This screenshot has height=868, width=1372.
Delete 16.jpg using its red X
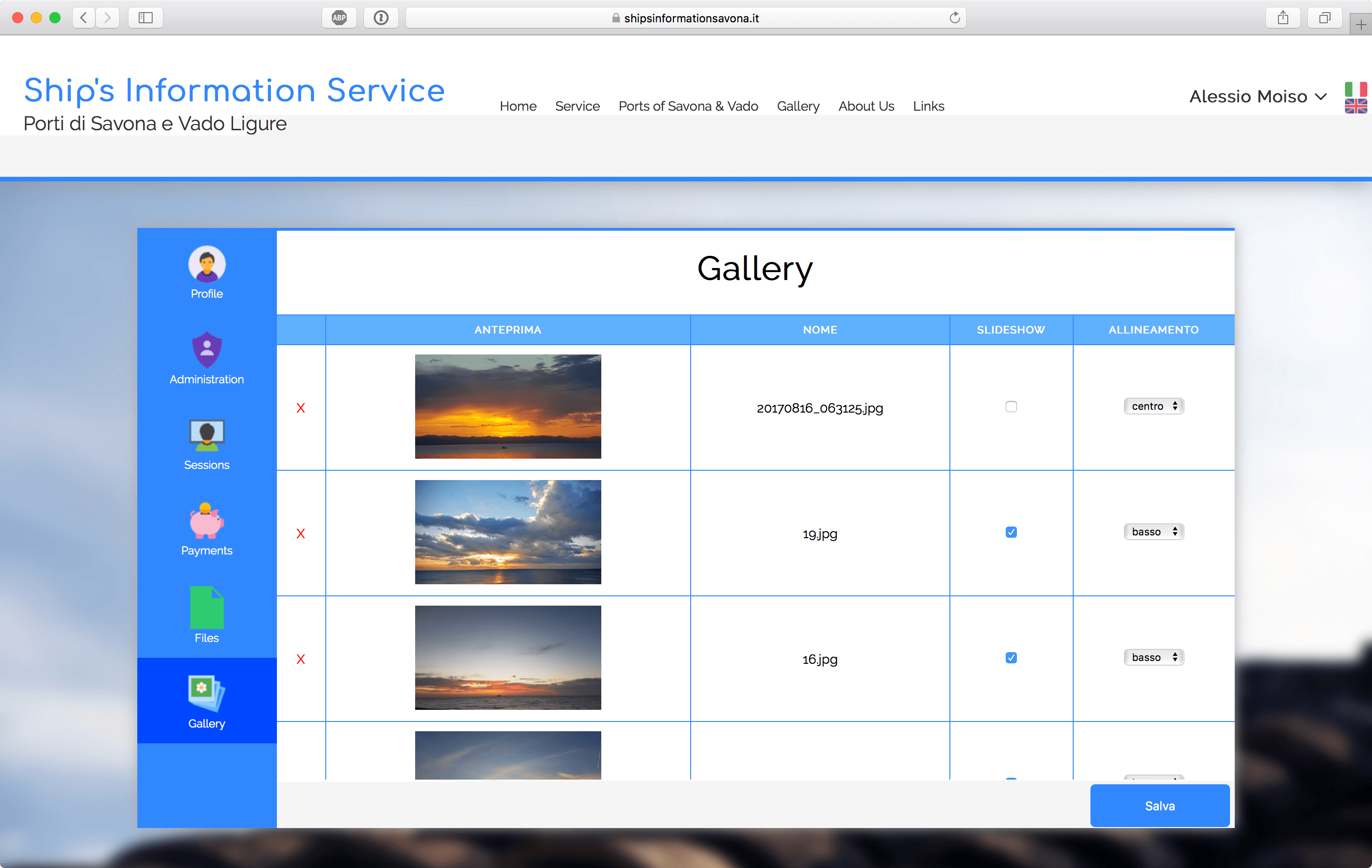click(301, 659)
